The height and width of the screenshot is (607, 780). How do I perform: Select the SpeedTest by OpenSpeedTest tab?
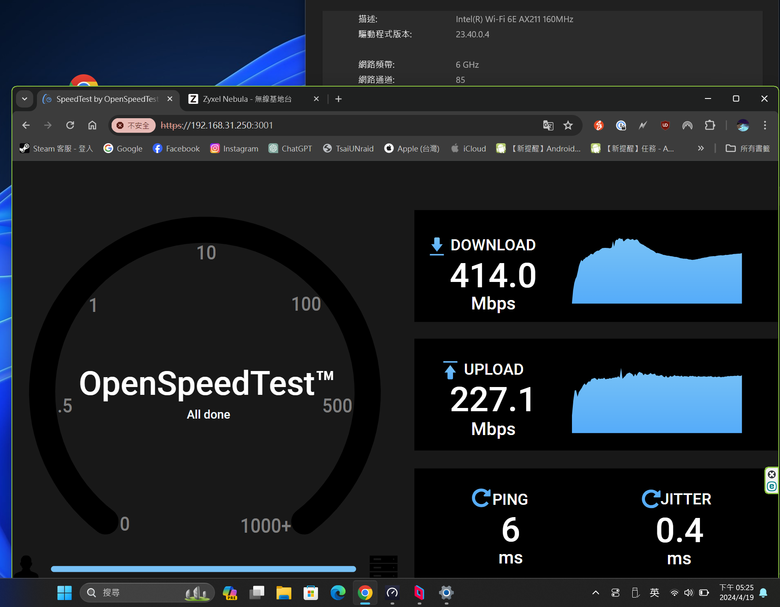(x=107, y=99)
